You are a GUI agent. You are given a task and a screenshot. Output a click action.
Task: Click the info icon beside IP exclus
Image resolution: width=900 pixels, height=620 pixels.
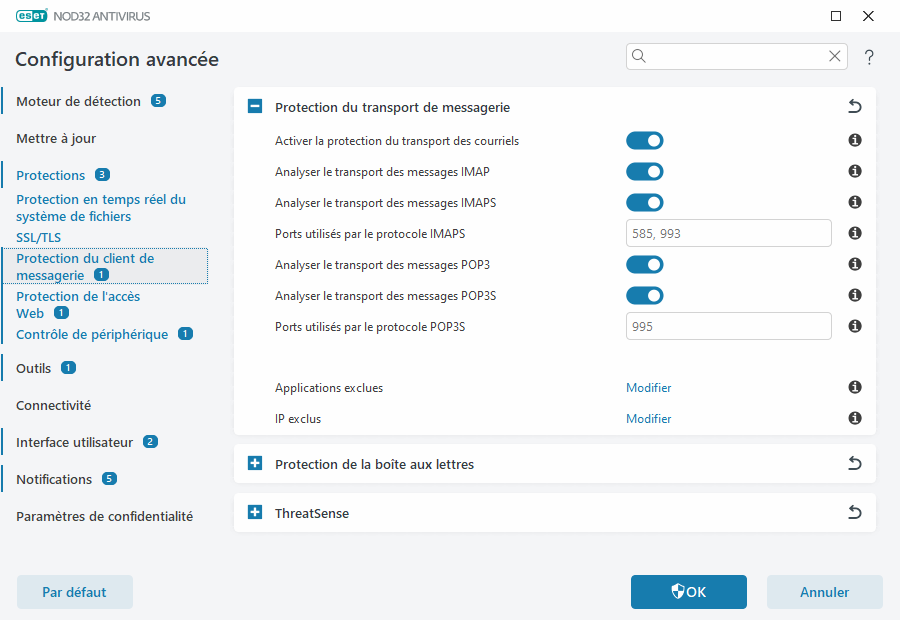coord(854,419)
